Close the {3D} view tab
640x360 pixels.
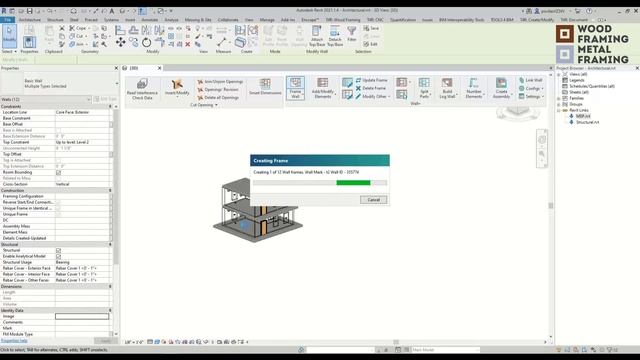pyautogui.click(x=160, y=68)
